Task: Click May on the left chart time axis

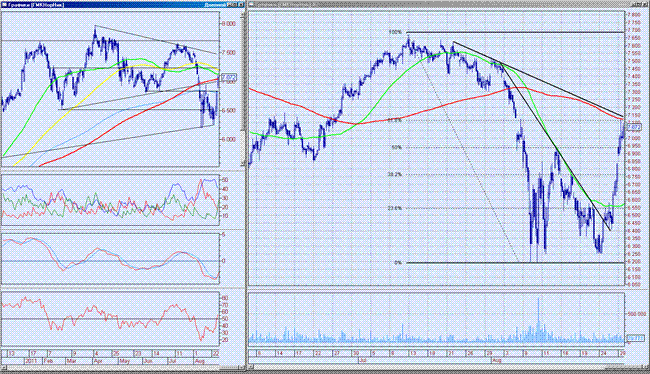Action: (x=124, y=361)
